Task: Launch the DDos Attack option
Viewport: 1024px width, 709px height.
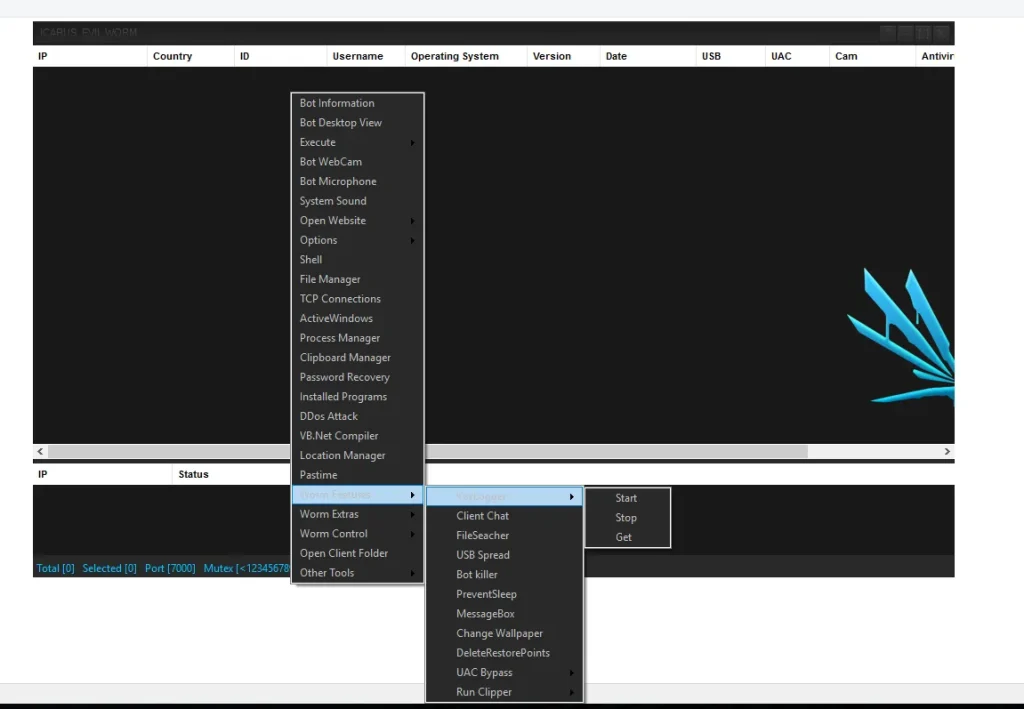Action: click(326, 416)
